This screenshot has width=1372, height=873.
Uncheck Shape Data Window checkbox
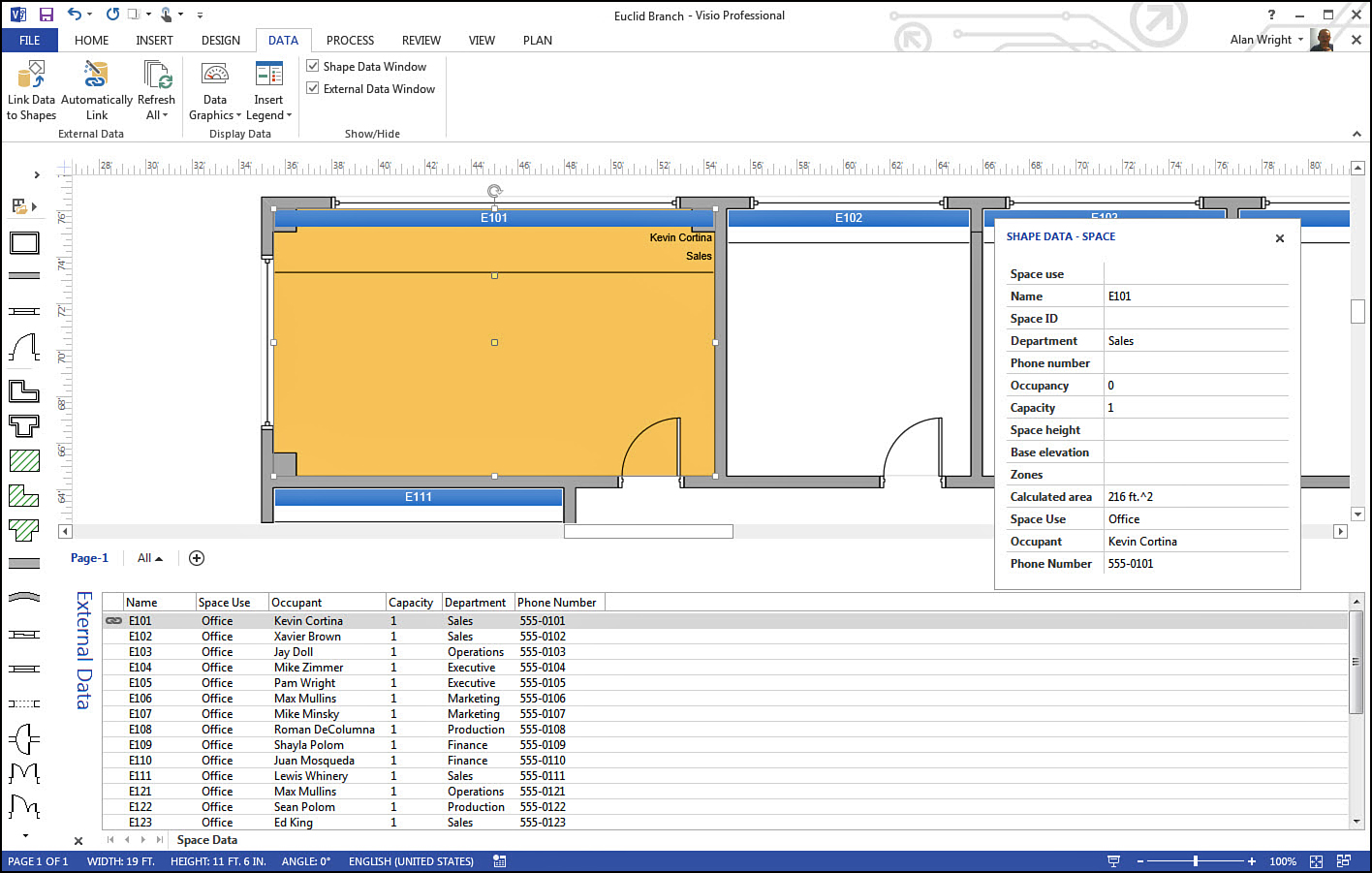[x=313, y=66]
